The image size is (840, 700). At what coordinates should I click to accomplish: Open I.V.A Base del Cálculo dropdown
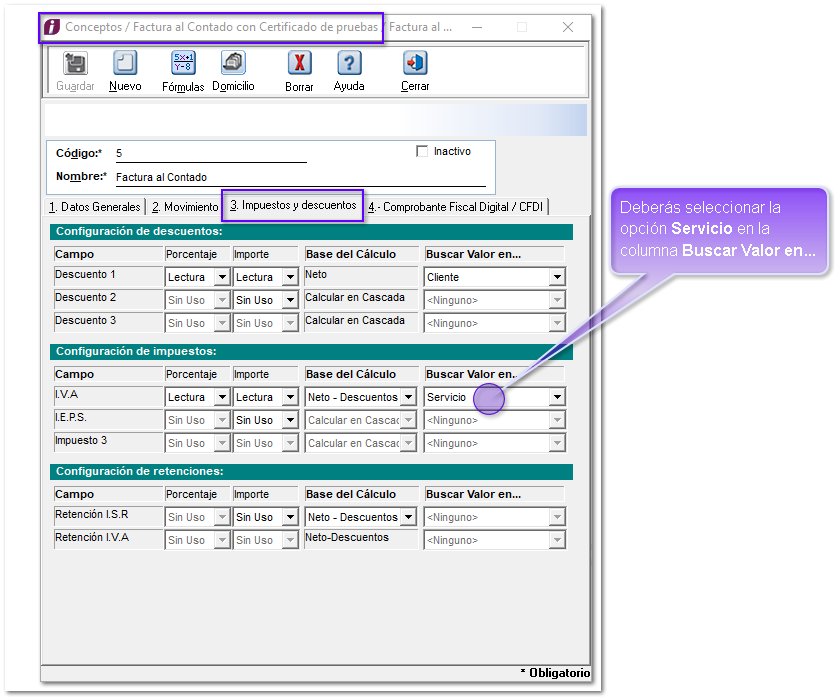click(x=408, y=397)
